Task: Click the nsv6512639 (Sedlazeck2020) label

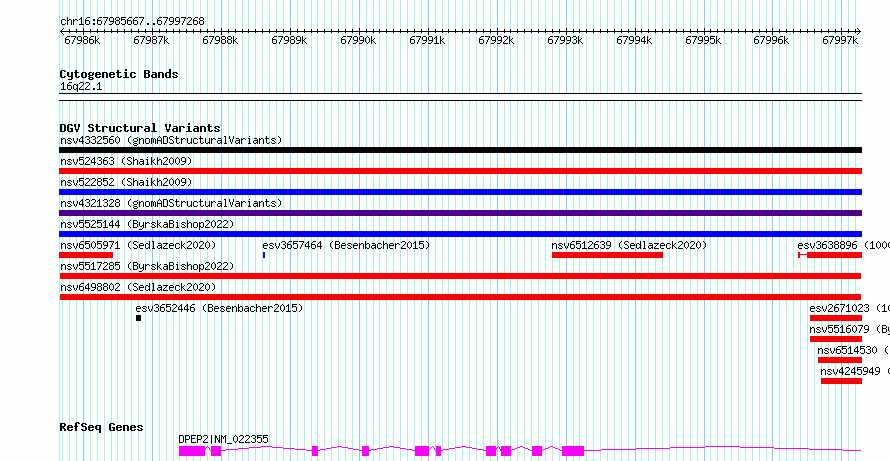Action: (x=629, y=245)
